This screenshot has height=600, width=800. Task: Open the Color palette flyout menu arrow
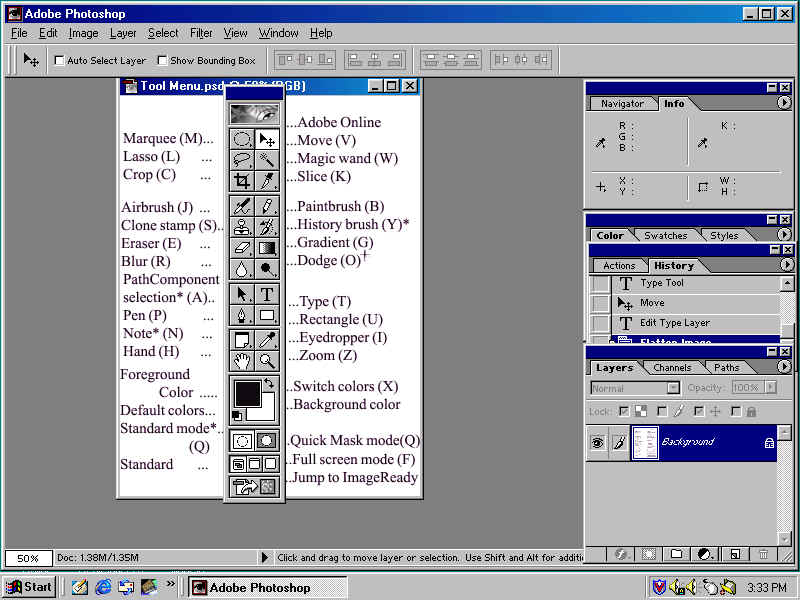[x=784, y=234]
